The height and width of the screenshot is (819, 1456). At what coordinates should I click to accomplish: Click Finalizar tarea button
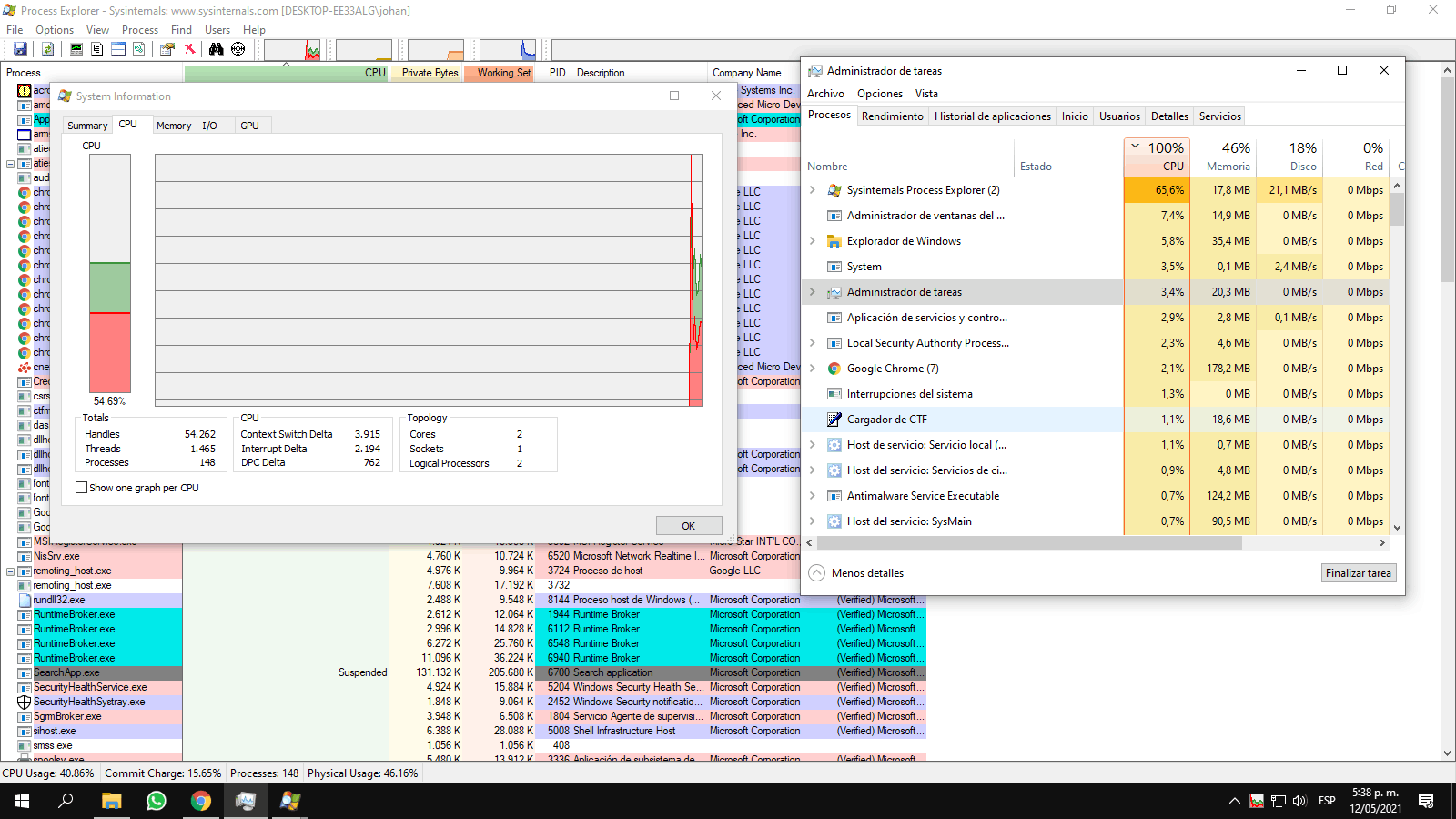(x=1359, y=573)
